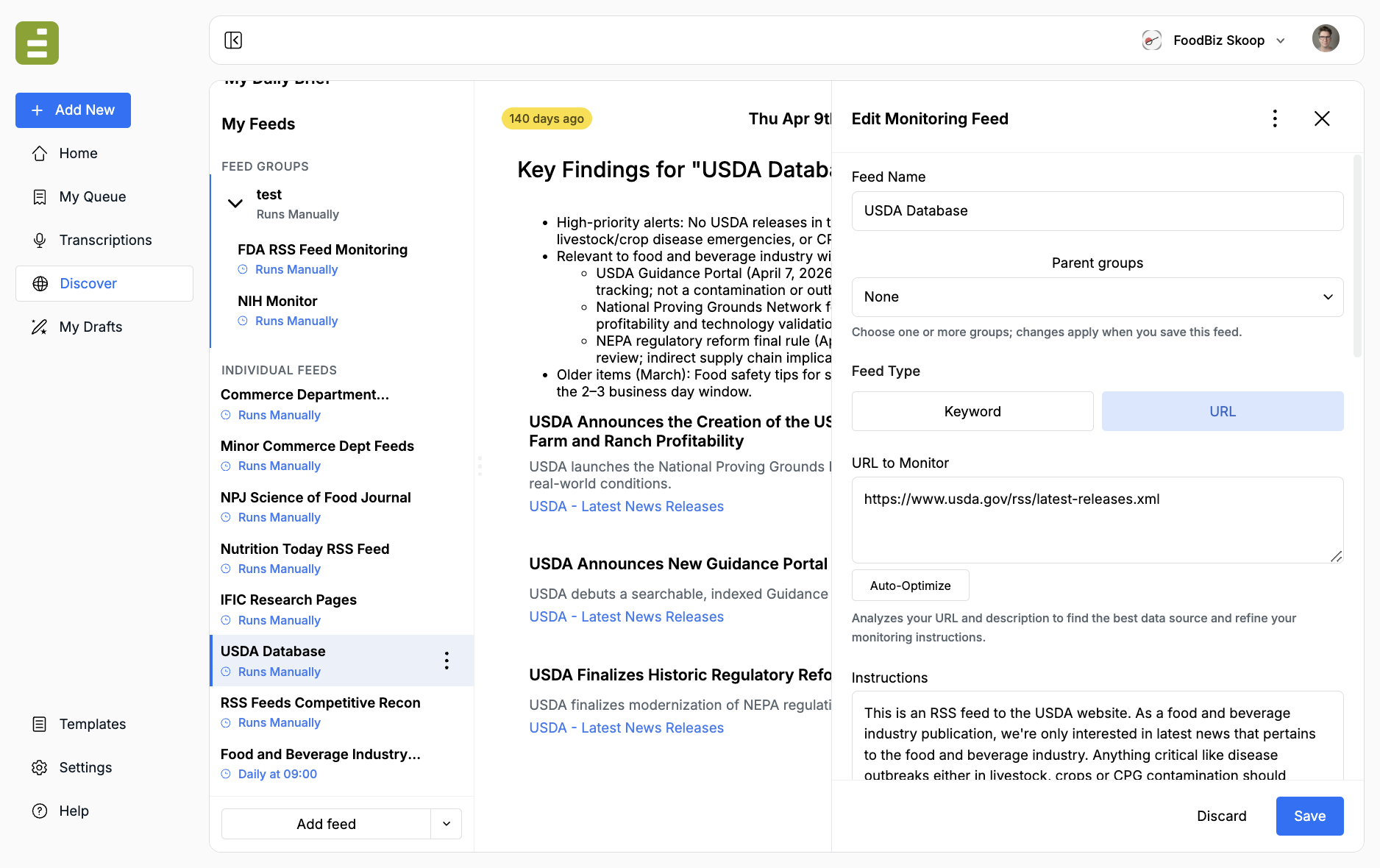Viewport: 1380px width, 868px height.
Task: Open link under New Guidance Portal article
Action: click(627, 616)
